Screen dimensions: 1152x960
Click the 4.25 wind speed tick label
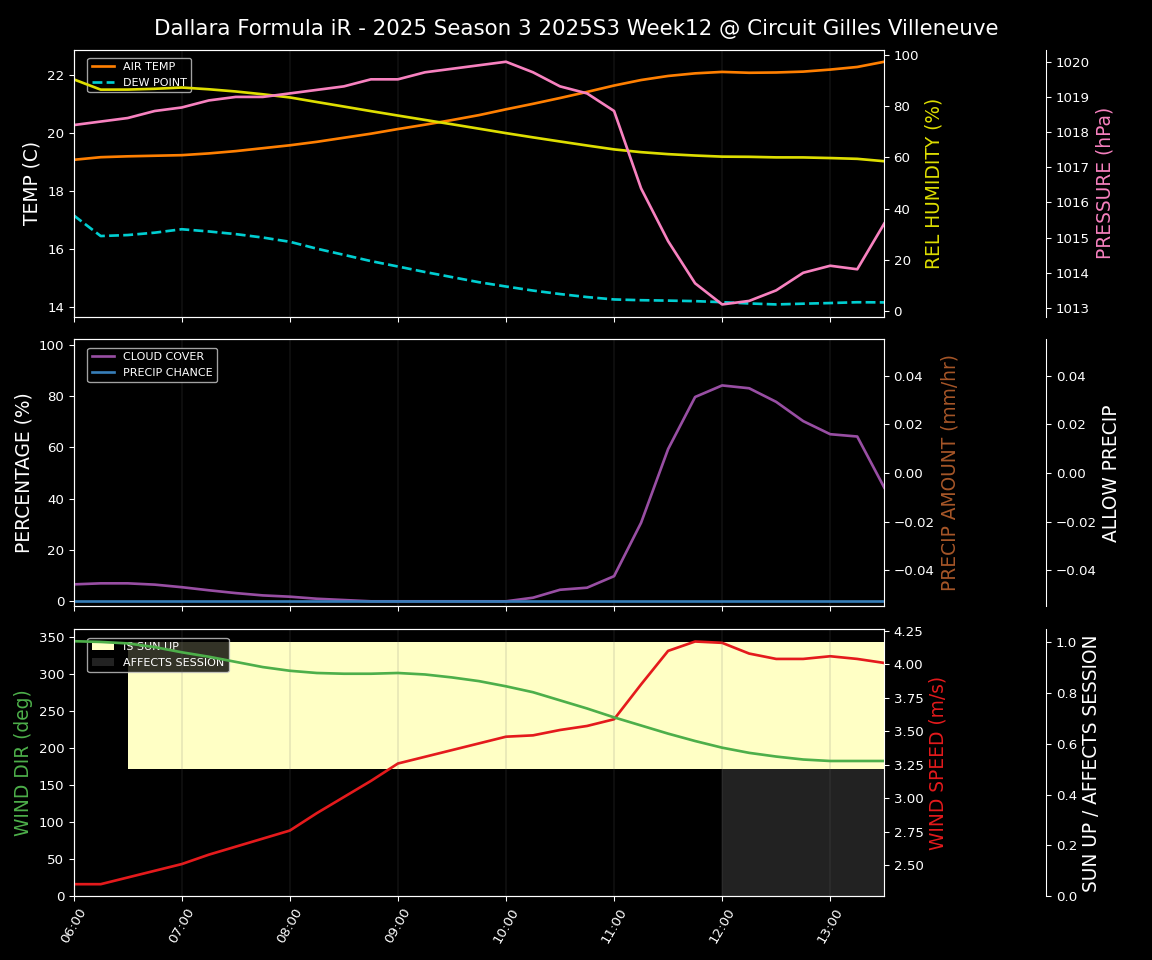pyautogui.click(x=907, y=632)
